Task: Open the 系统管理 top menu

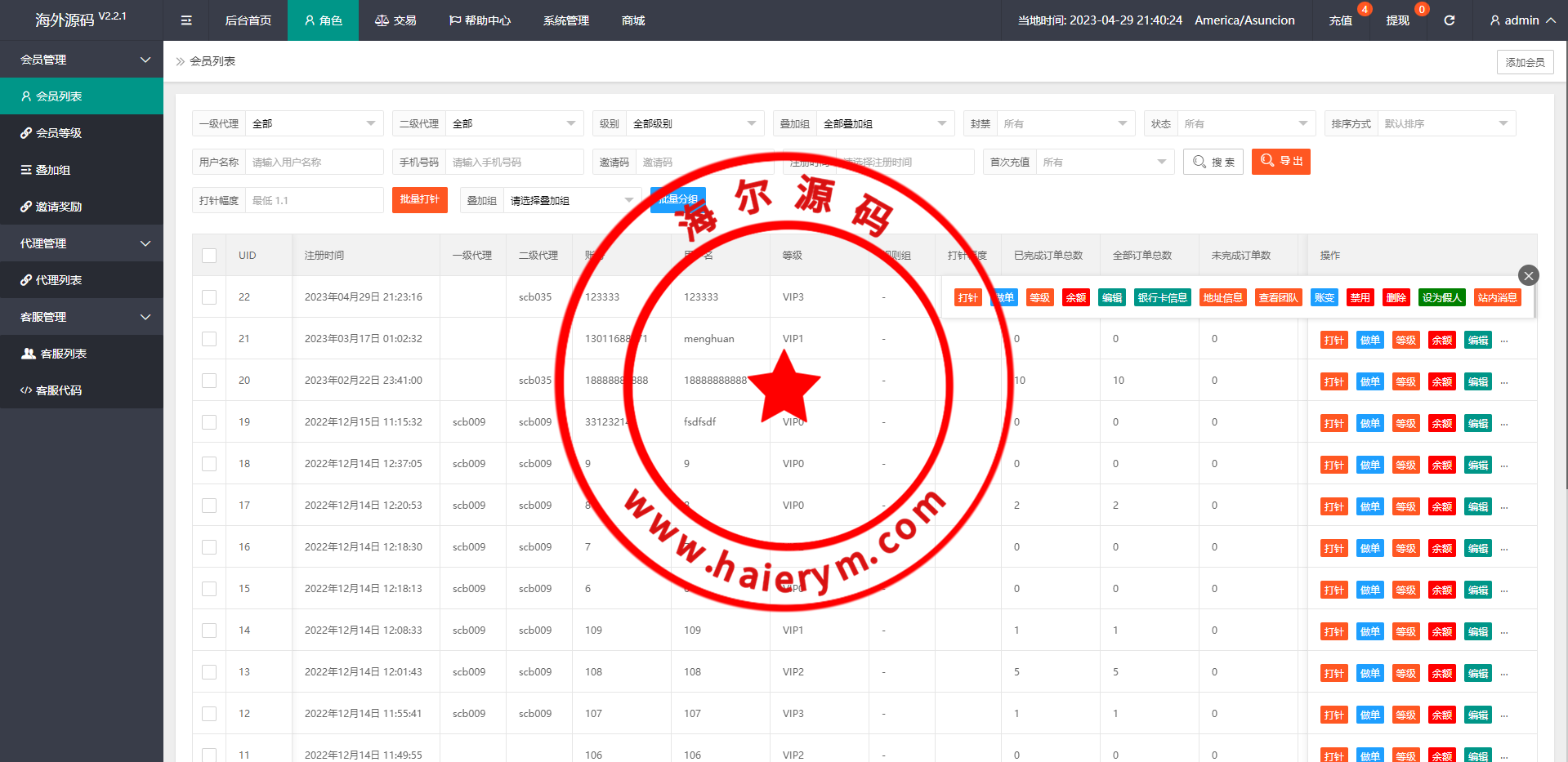Action: coord(565,20)
